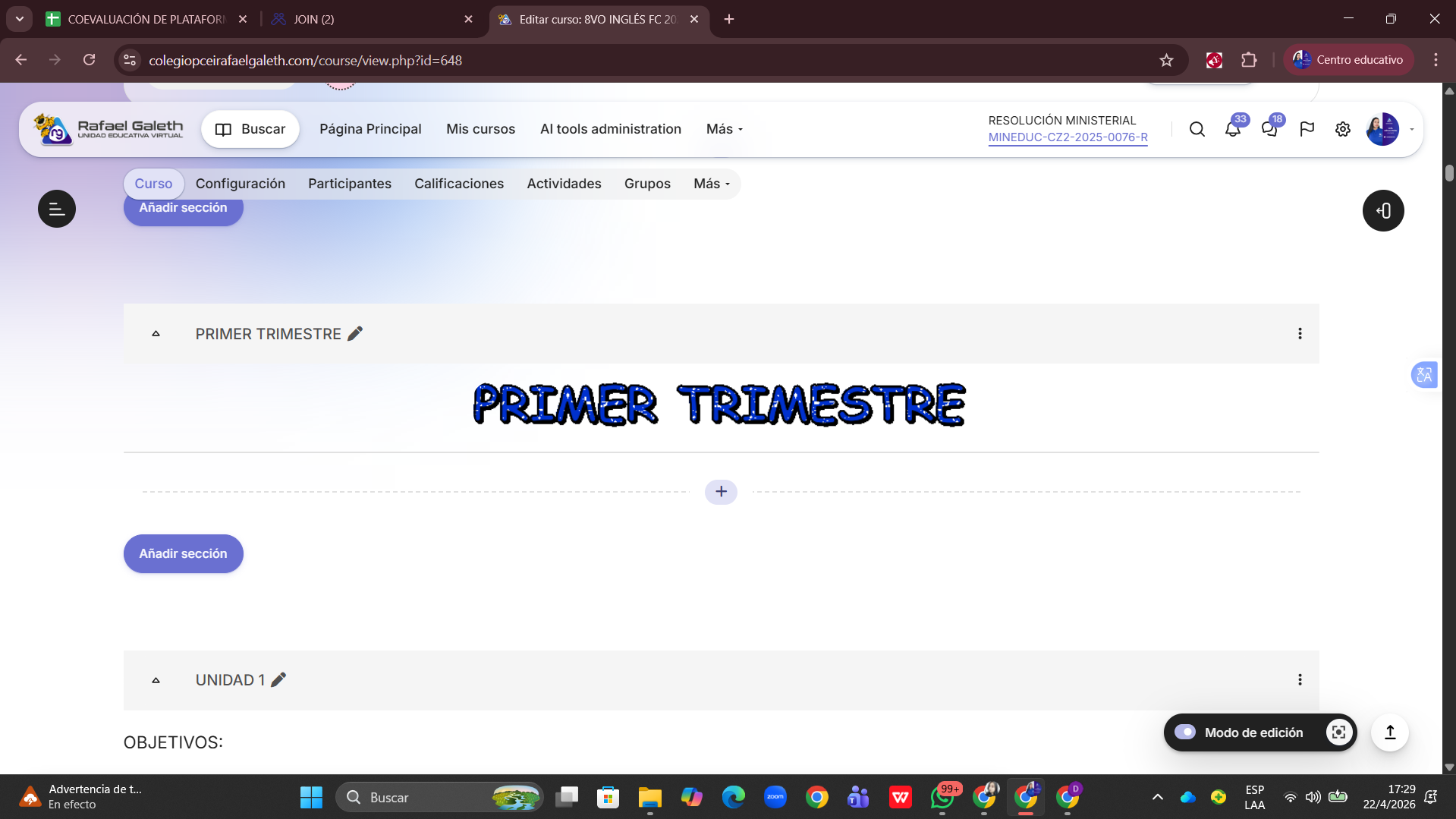Open the right block drawer button
Screen dimensions: 1456x819
click(x=1382, y=211)
